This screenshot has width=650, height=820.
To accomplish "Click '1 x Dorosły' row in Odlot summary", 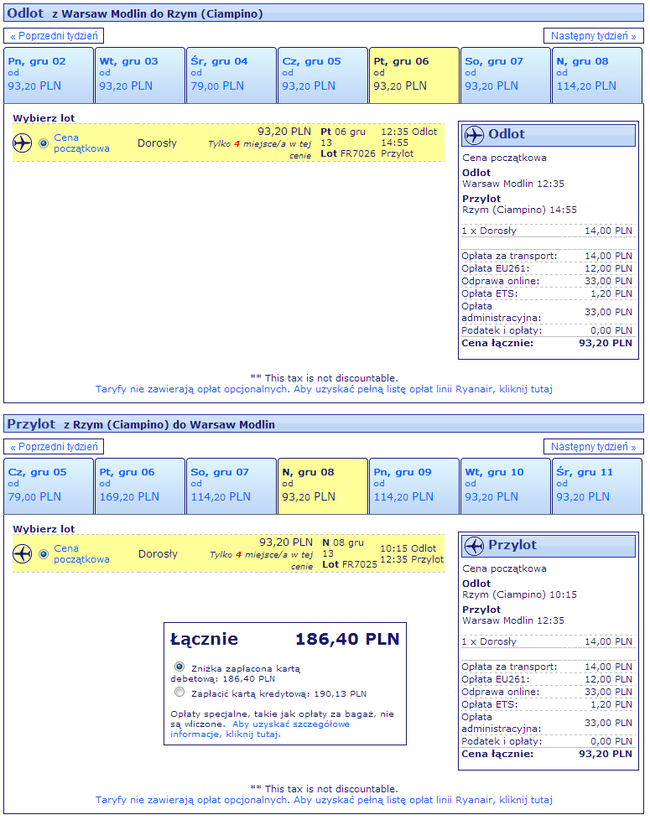I will (547, 231).
